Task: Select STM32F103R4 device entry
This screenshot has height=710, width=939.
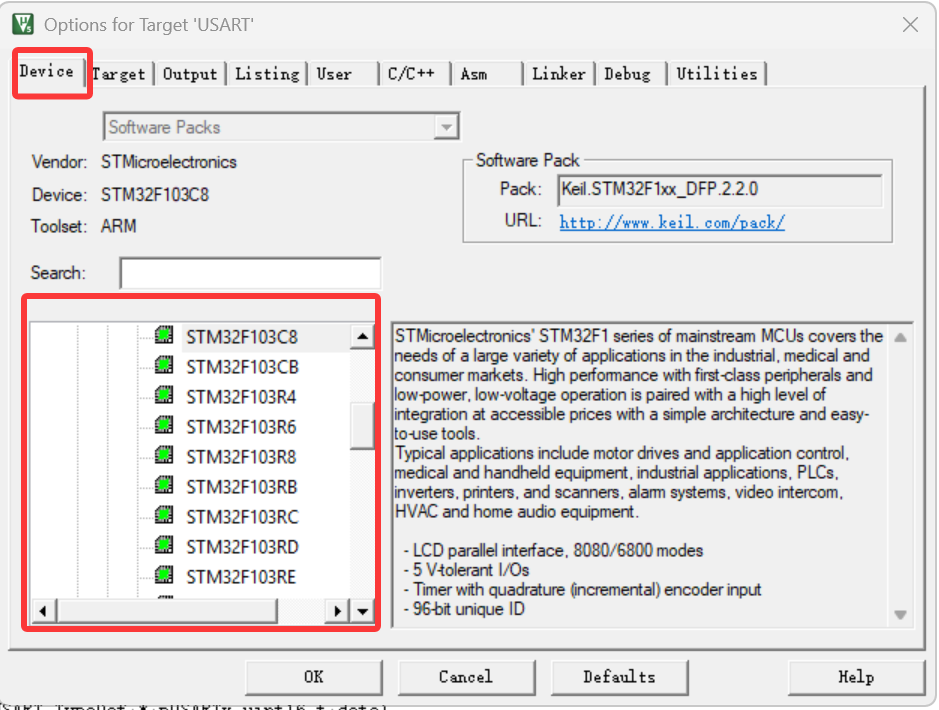Action: (x=241, y=397)
